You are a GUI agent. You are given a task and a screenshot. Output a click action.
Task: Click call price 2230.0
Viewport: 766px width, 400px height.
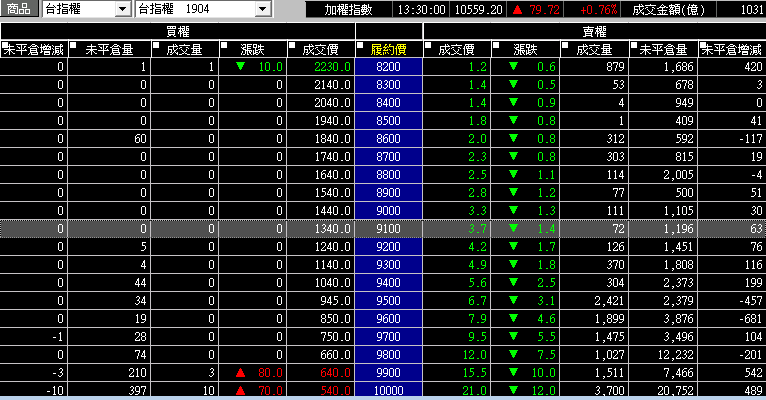(x=332, y=66)
